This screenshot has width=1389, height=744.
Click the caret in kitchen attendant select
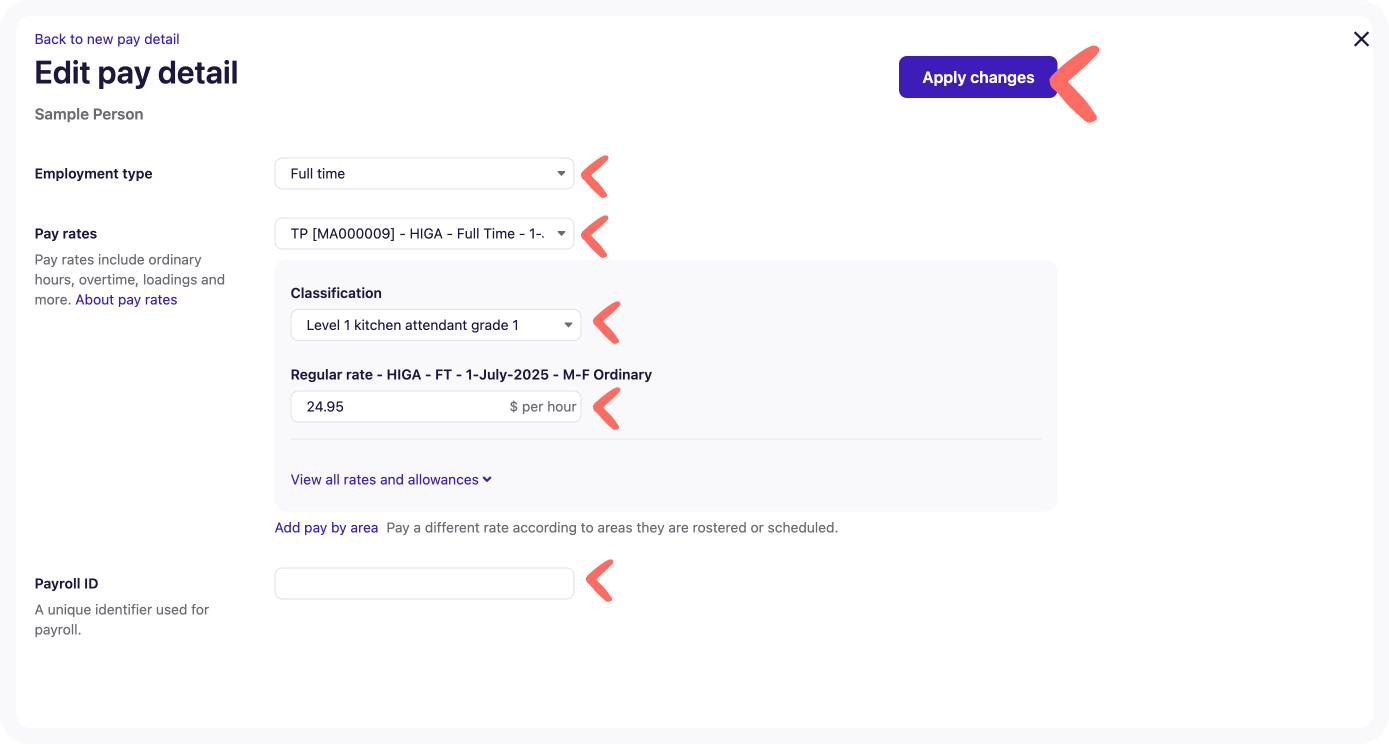click(567, 325)
